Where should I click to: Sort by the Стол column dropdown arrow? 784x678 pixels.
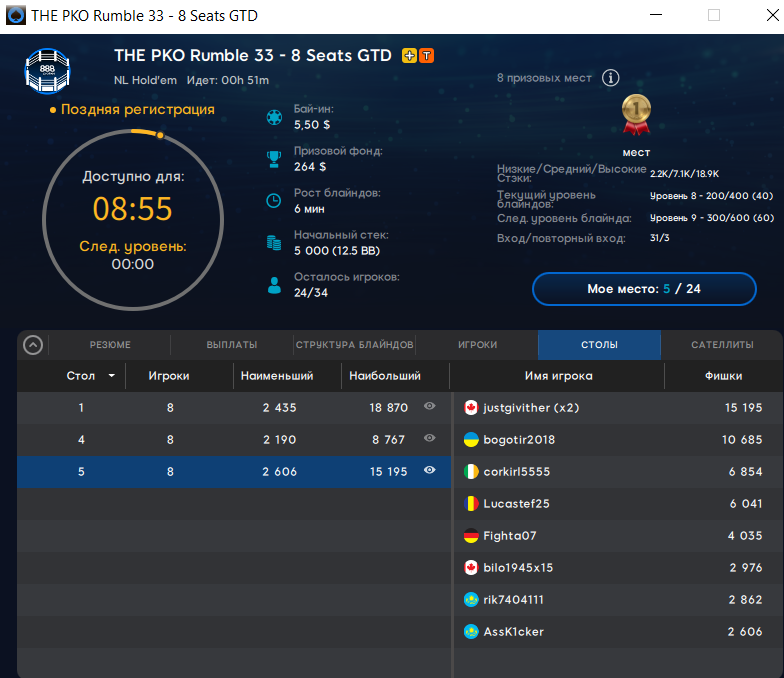112,376
